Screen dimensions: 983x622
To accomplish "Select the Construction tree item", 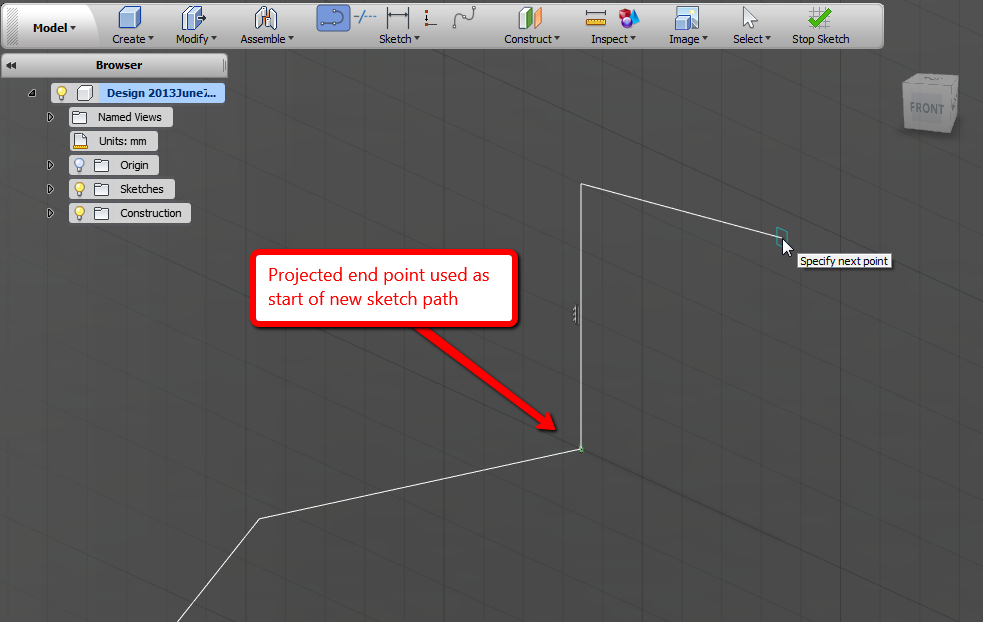I will 150,213.
